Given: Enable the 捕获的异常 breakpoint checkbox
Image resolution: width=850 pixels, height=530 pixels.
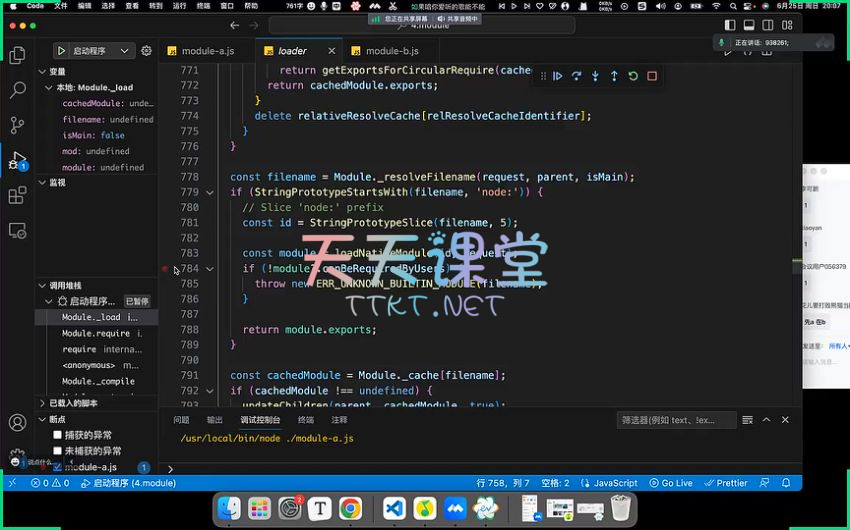Looking at the screenshot, I should [58, 435].
